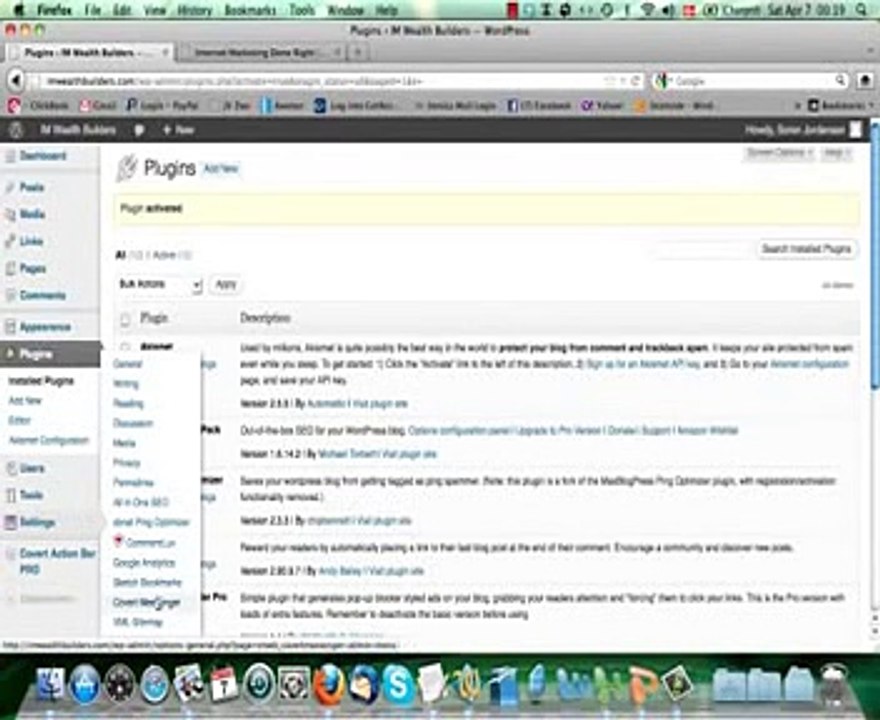Viewport: 880px width, 720px height.
Task: Open Editor under Plugins sidebar
Action: coord(19,420)
